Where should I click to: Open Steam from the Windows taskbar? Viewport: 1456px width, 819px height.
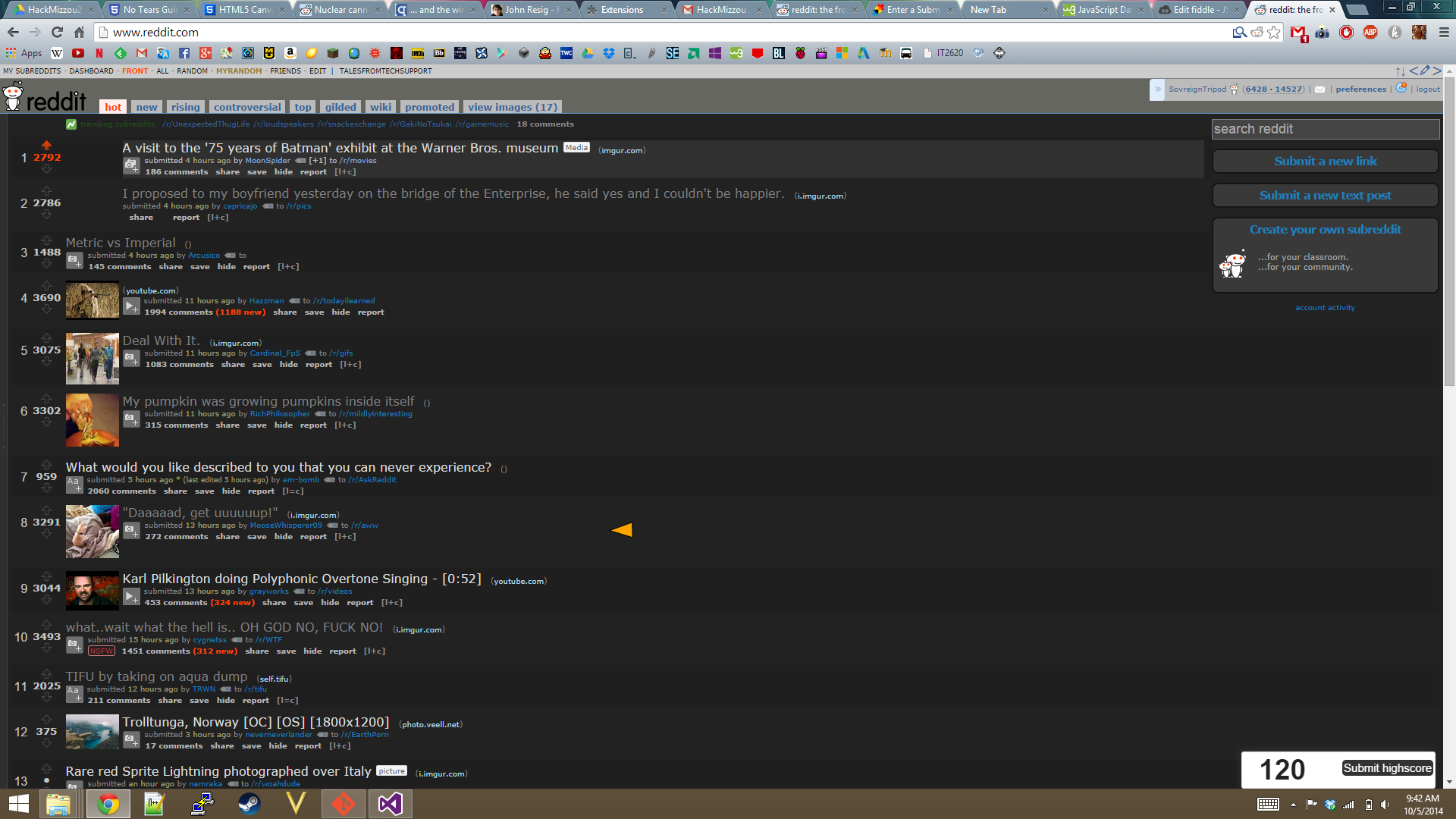(249, 803)
